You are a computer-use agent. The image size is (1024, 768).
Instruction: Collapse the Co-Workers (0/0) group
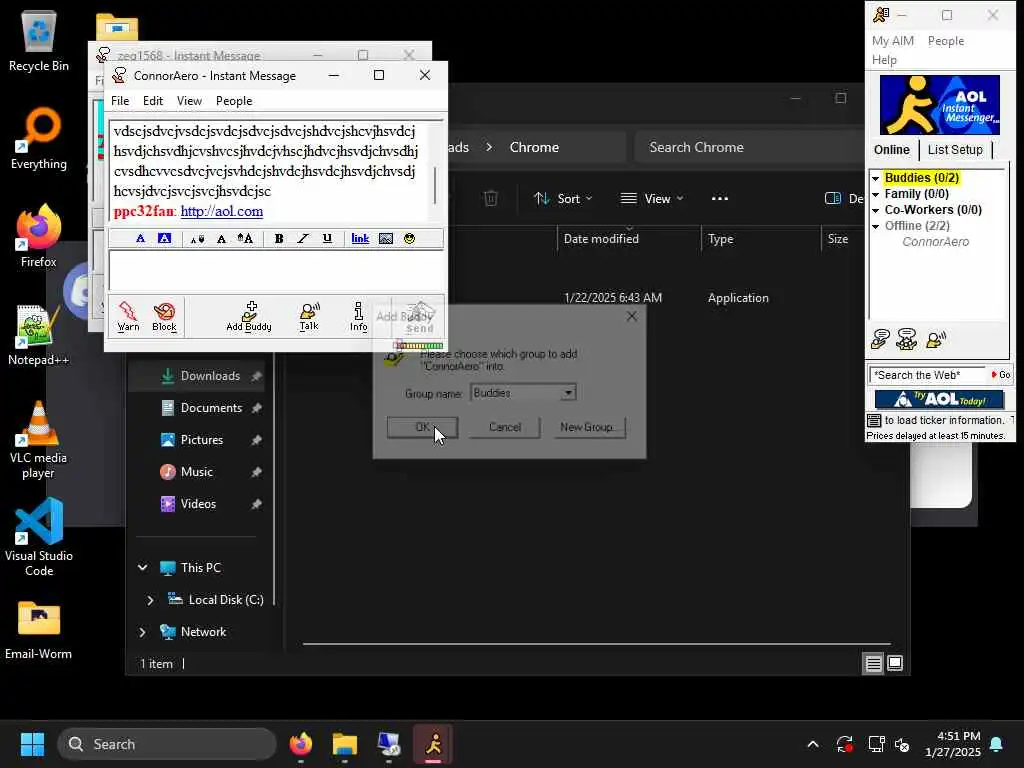[x=876, y=210]
